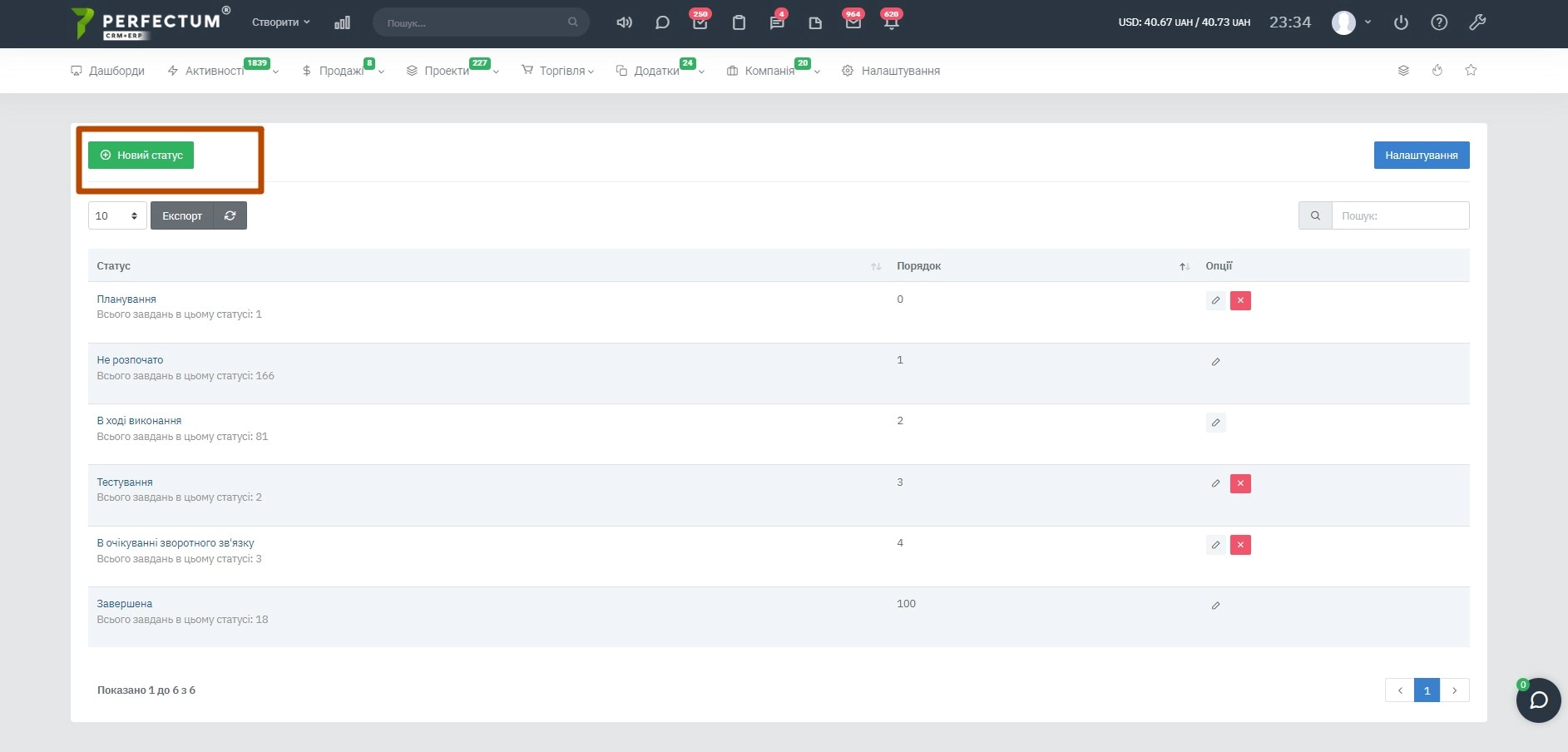Click order value 100
The image size is (1568, 752).
point(906,604)
